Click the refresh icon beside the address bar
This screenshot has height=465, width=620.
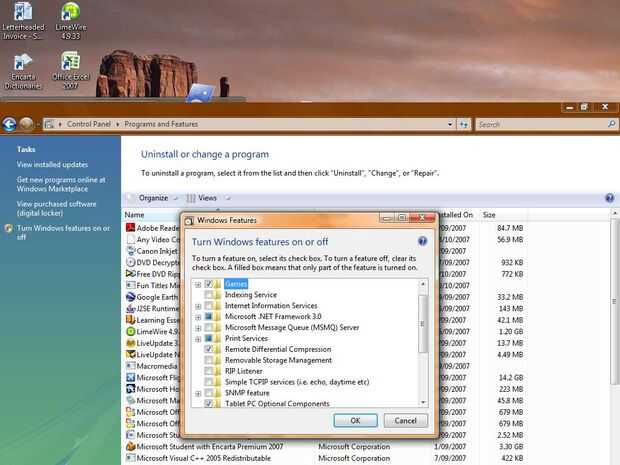tap(463, 125)
